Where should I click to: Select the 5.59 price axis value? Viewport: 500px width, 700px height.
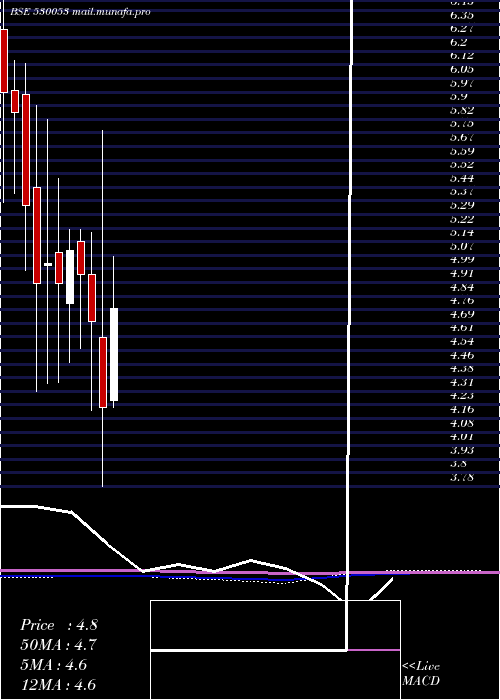[462, 152]
